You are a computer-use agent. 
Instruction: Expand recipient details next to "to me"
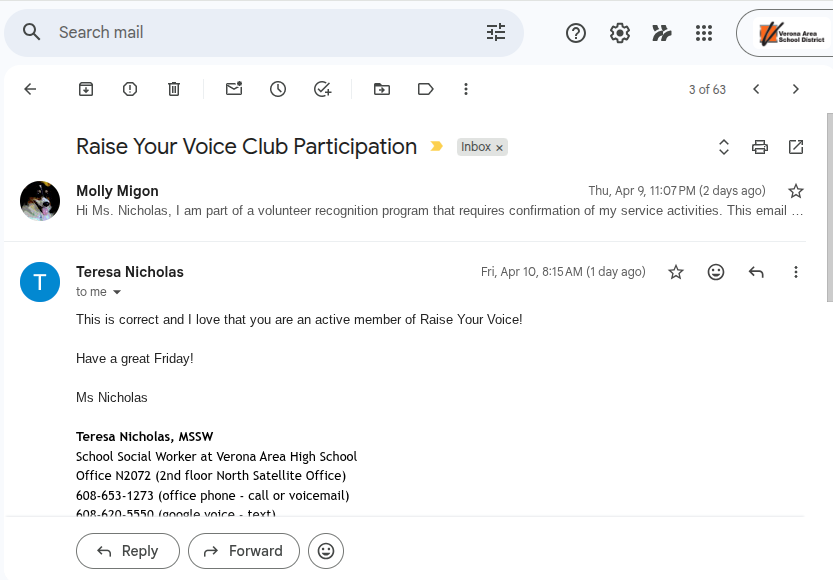click(x=117, y=292)
